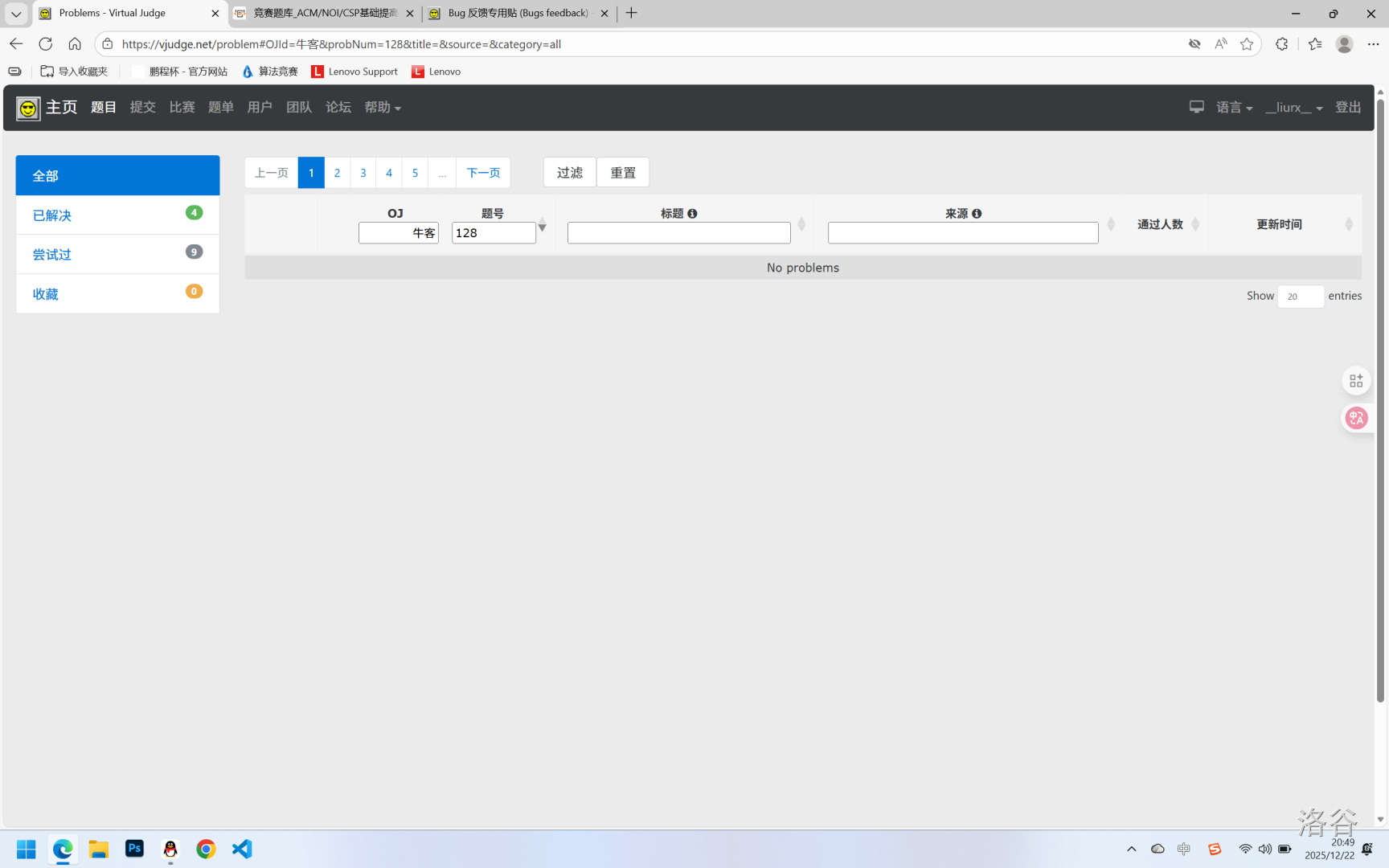Screen dimensions: 1389x868
Task: Toggle sort order on 题号 column
Action: 543,225
